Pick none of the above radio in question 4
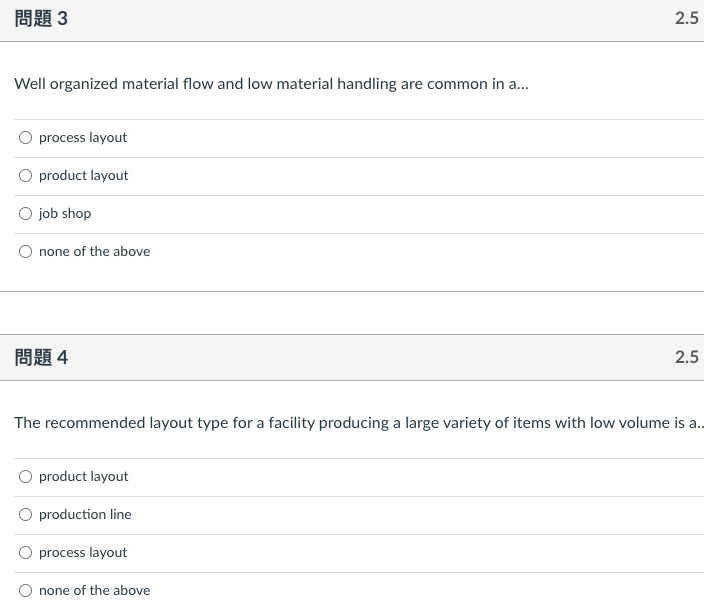The width and height of the screenshot is (704, 616). pyautogui.click(x=26, y=590)
